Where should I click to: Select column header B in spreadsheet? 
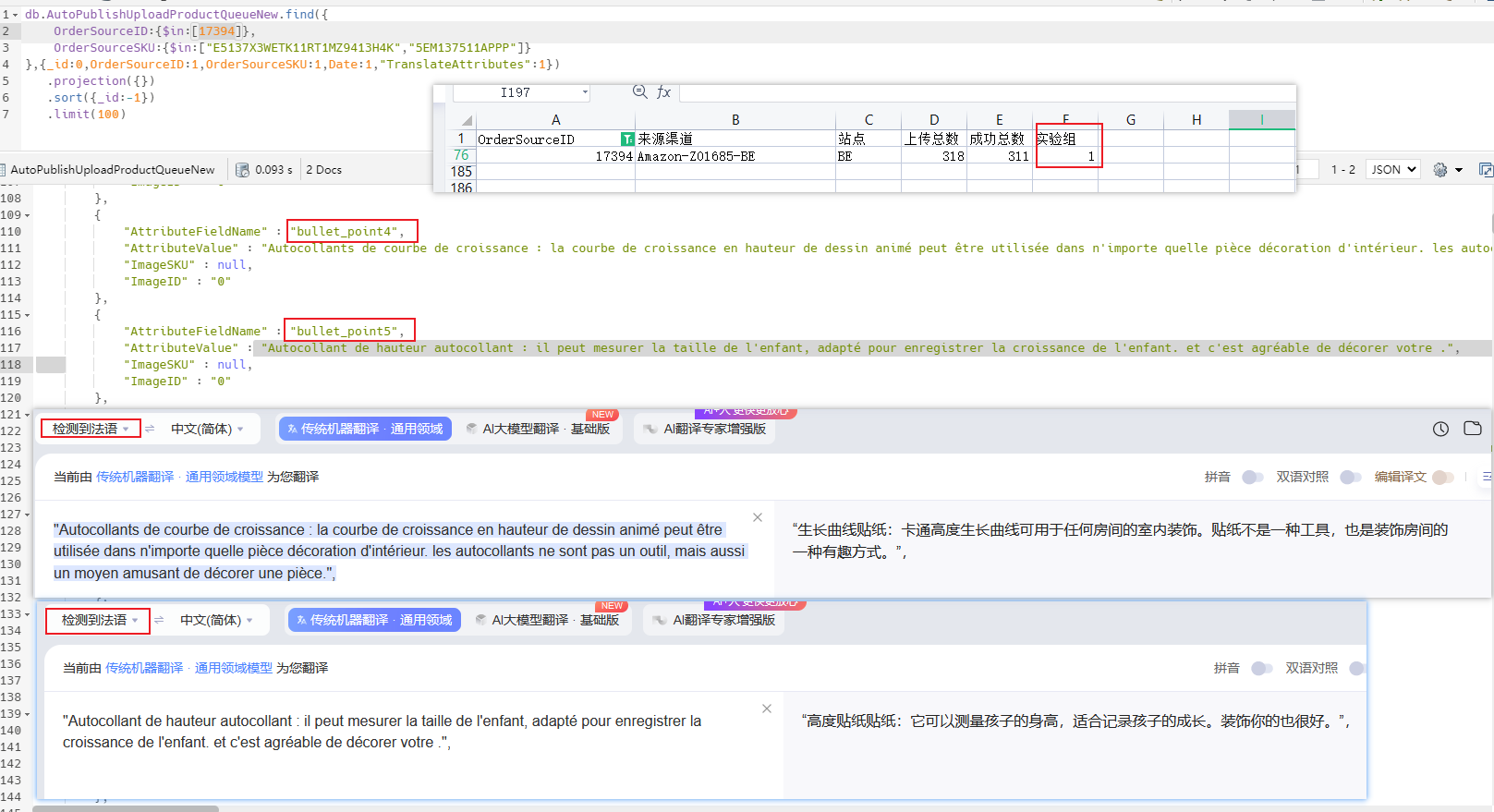pos(735,120)
